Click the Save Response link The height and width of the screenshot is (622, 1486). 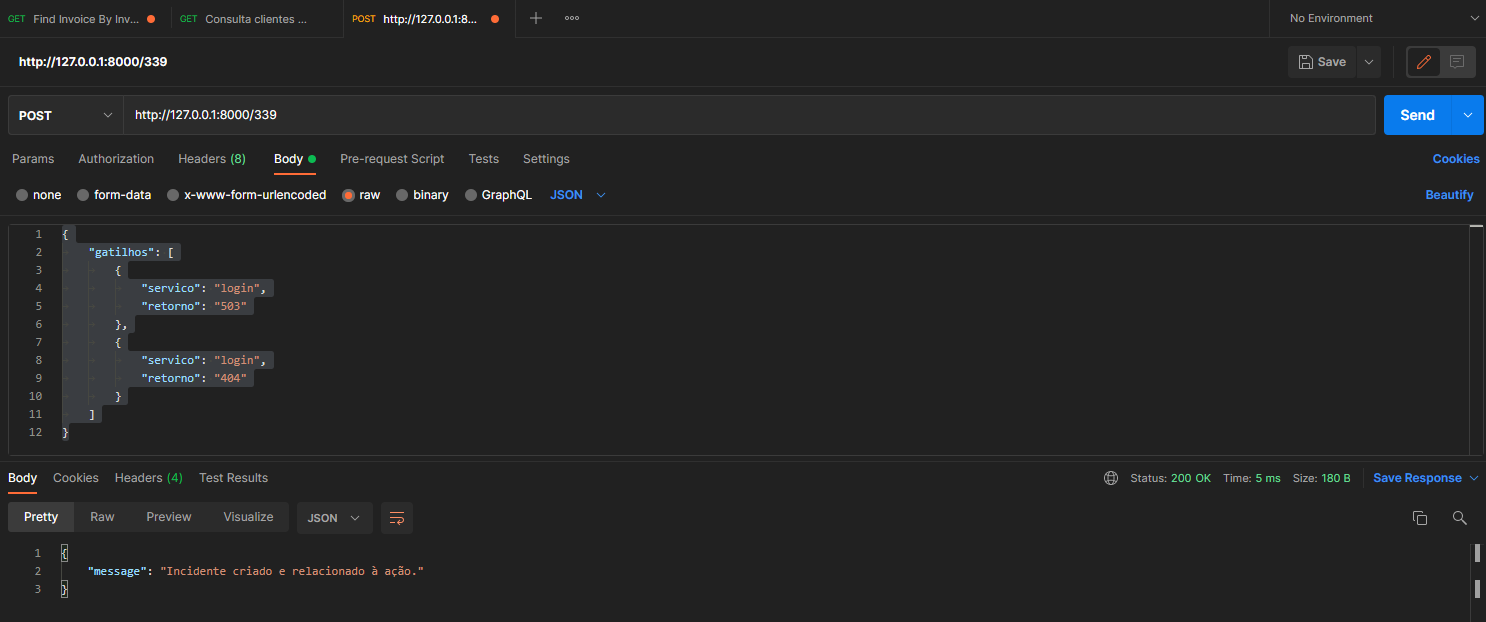point(1417,478)
